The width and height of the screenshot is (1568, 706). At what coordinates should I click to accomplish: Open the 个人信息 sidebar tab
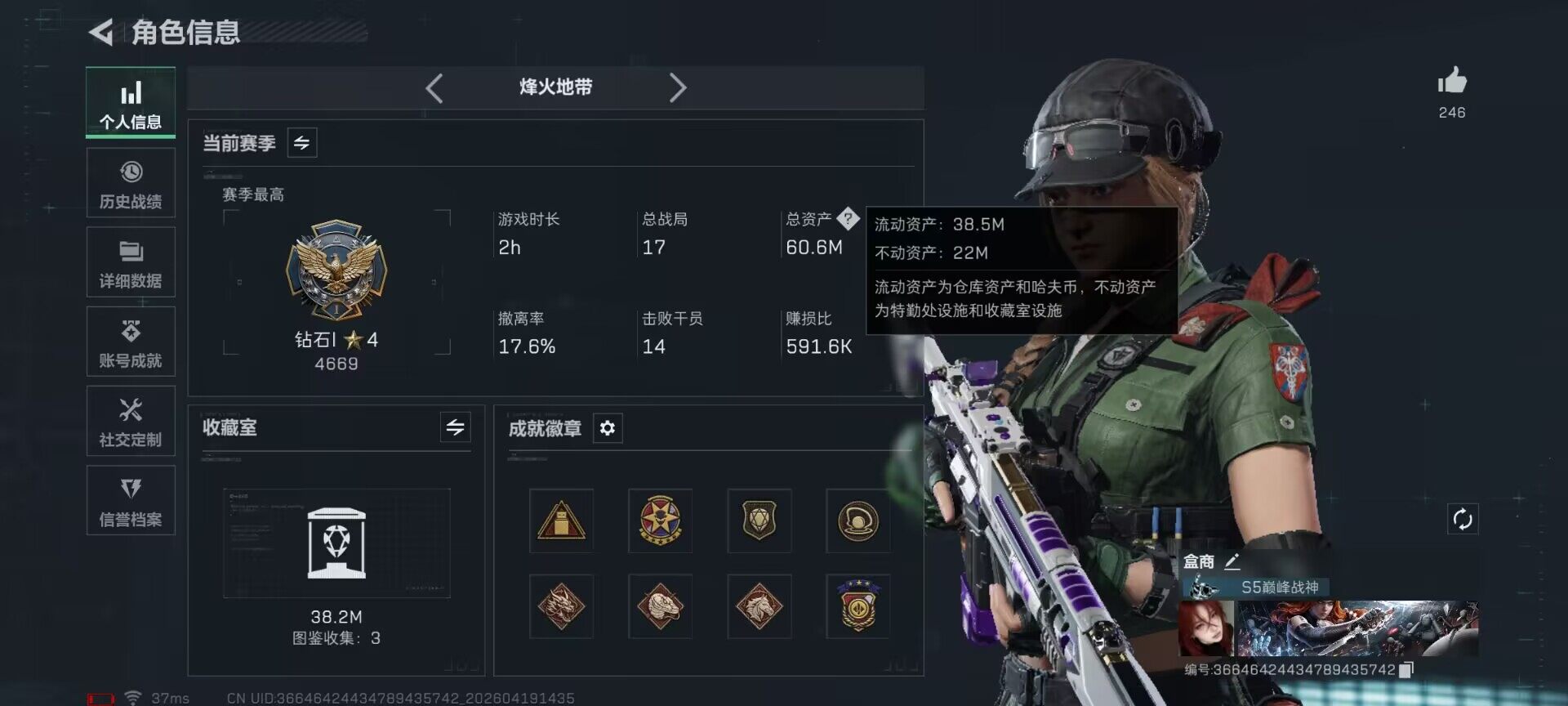coord(131,103)
